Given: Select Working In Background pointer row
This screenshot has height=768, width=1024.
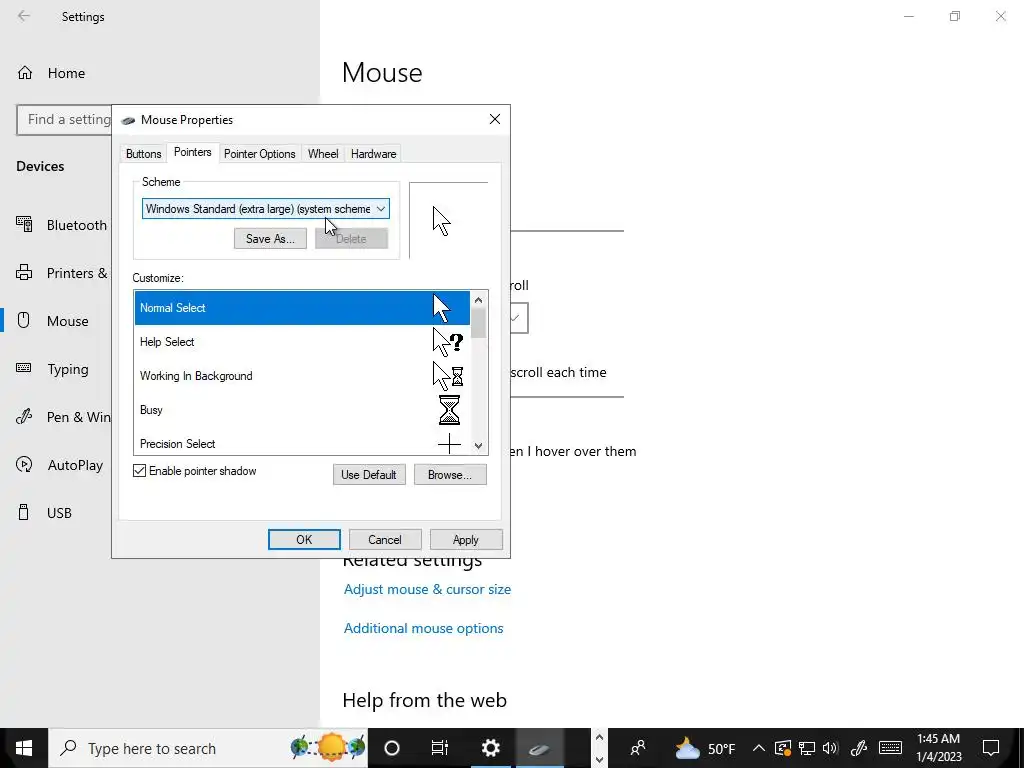Looking at the screenshot, I should point(302,376).
